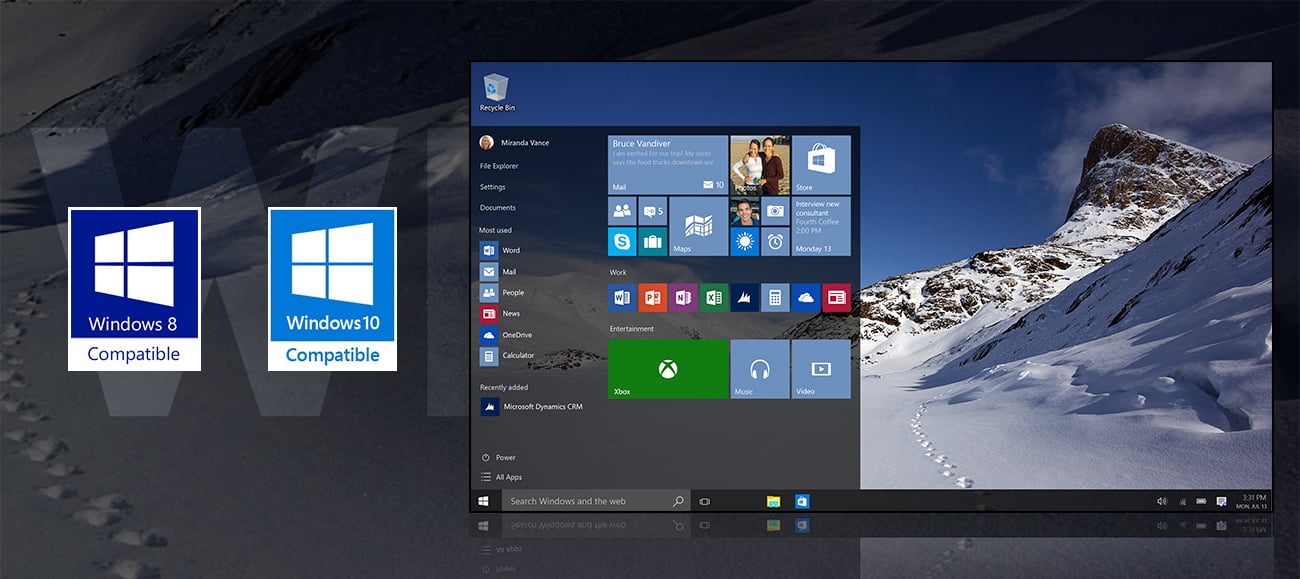The image size is (1300, 579).
Task: Open the suitcase Travel tile
Action: point(653,241)
